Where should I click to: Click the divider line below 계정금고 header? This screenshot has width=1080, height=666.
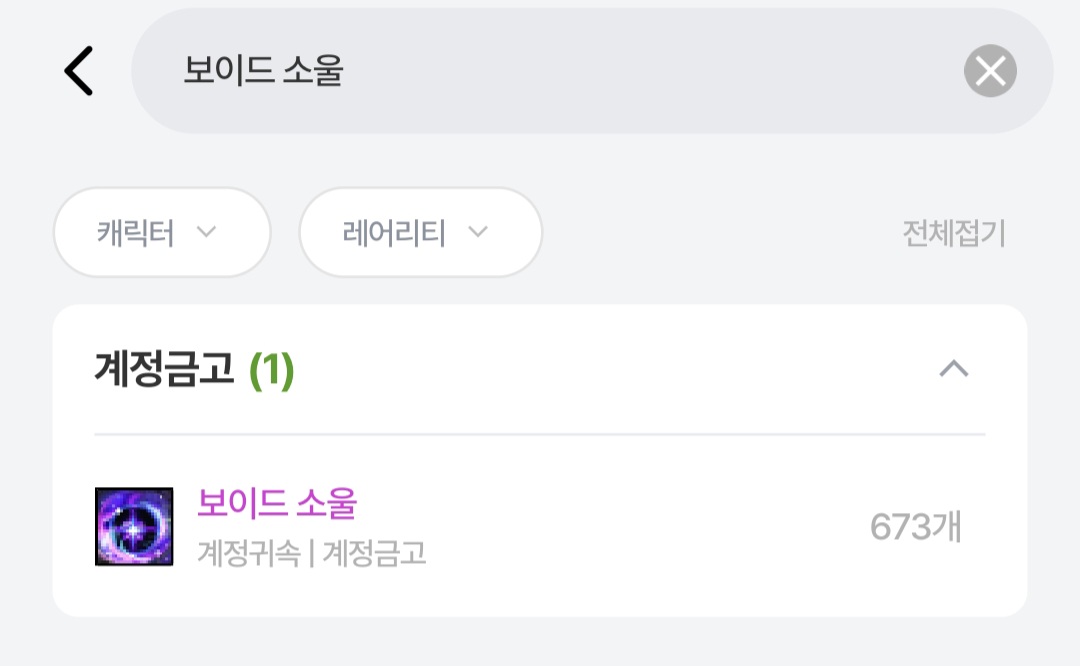(x=540, y=435)
